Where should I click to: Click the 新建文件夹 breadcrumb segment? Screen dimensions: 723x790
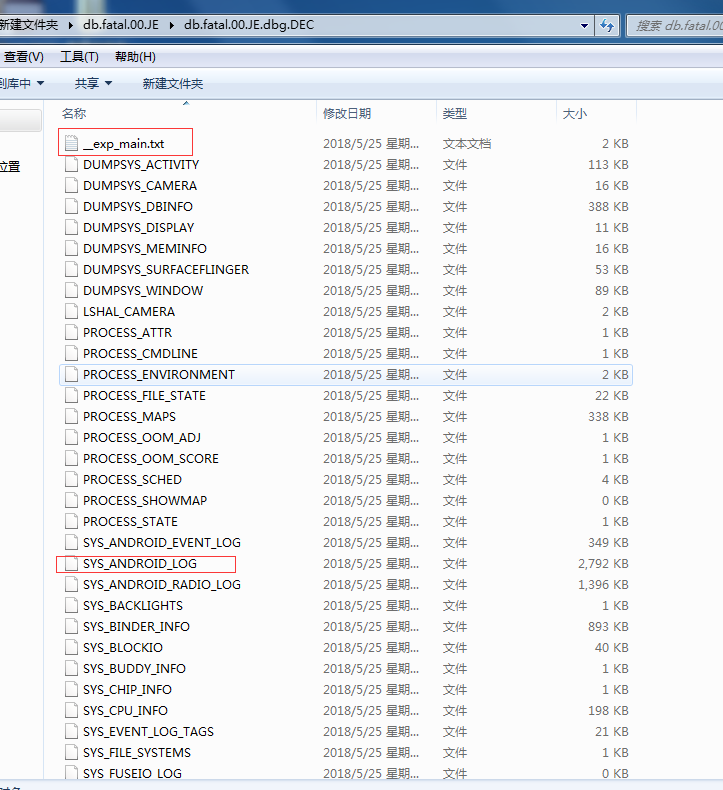(29, 25)
